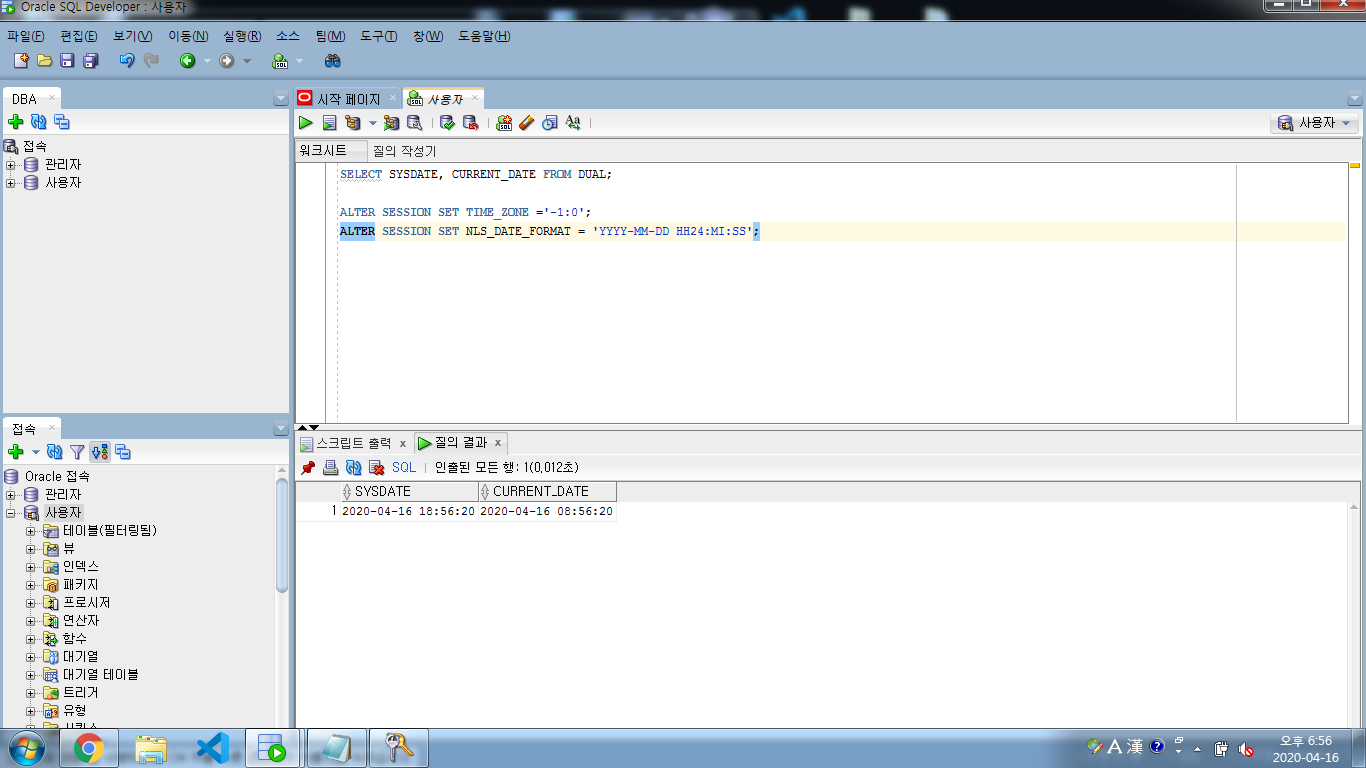Open the 도움말(H) menu

(484, 36)
